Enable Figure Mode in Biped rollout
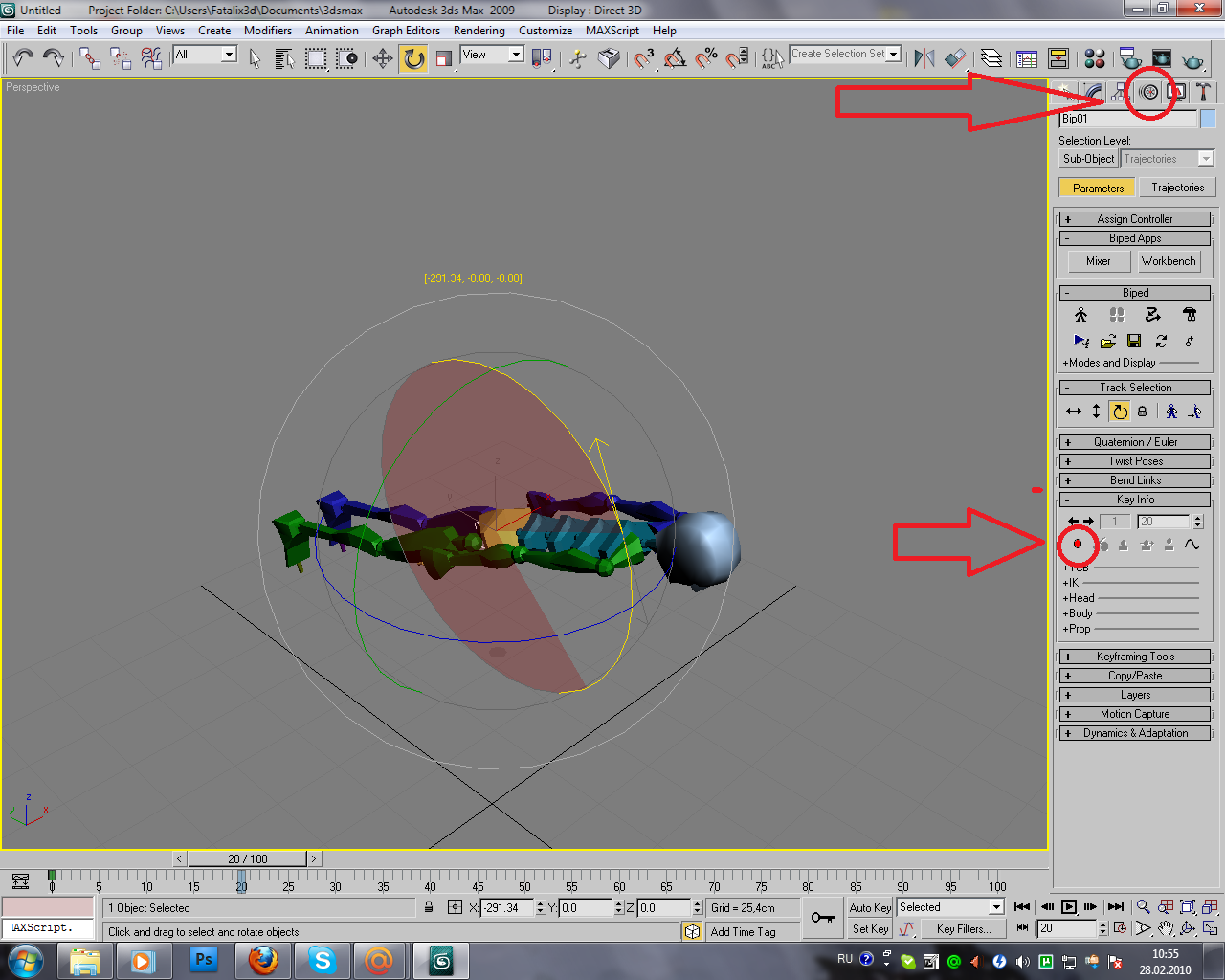The height and width of the screenshot is (980, 1225). point(1081,315)
